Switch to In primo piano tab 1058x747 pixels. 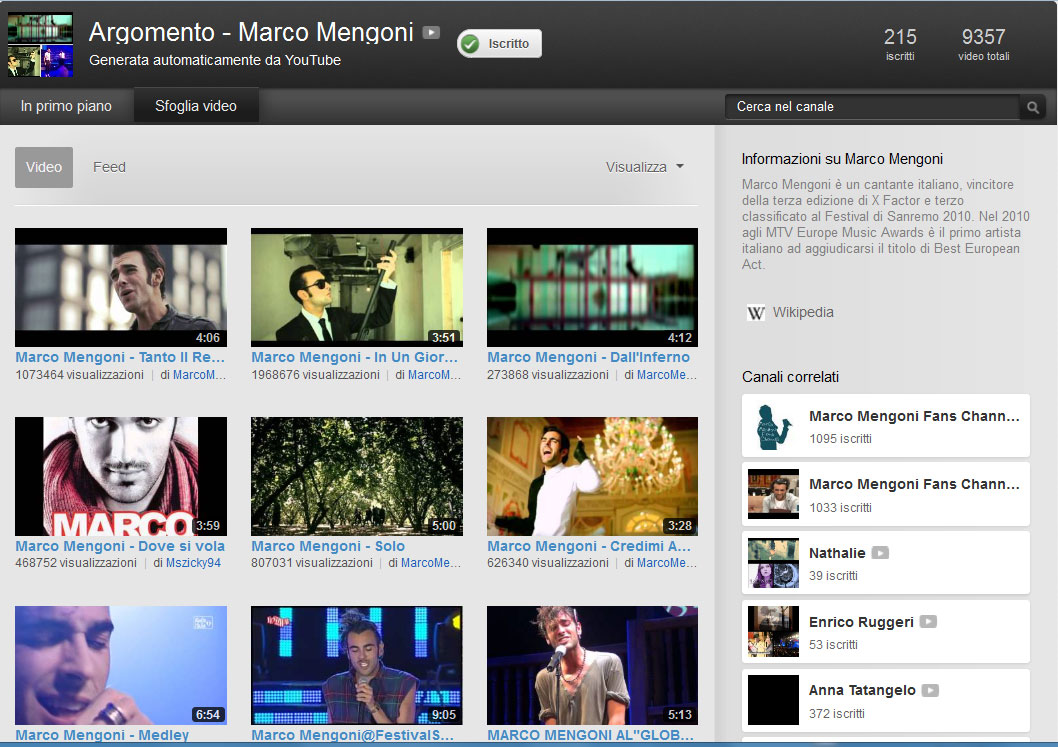pyautogui.click(x=66, y=106)
